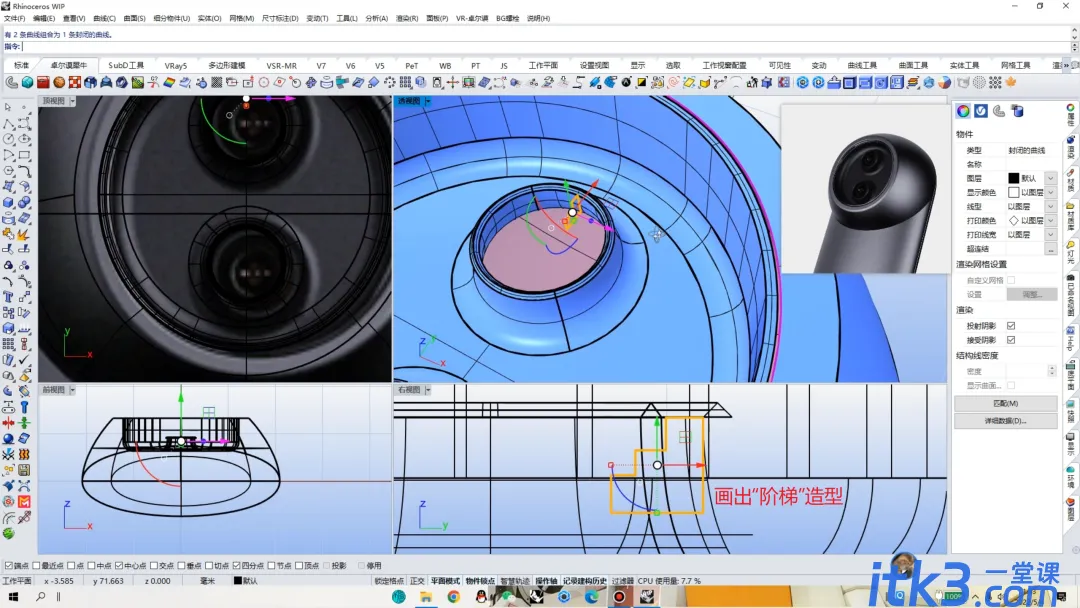Click the taskbar search icon
Viewport: 1080px width, 608px height.
[x=41, y=596]
